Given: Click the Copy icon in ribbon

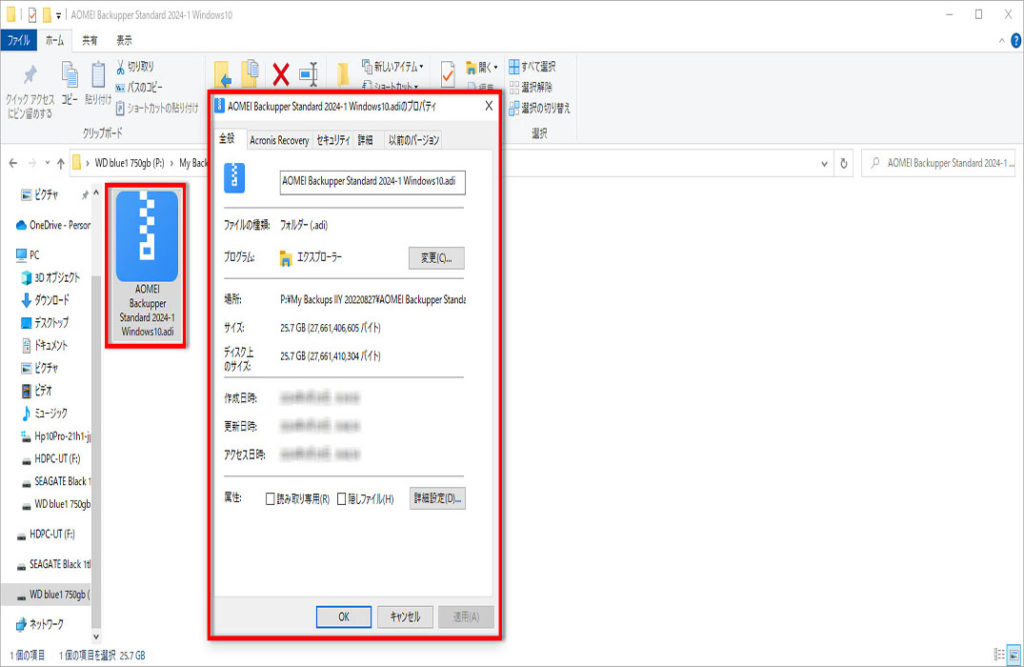Looking at the screenshot, I should 69,76.
